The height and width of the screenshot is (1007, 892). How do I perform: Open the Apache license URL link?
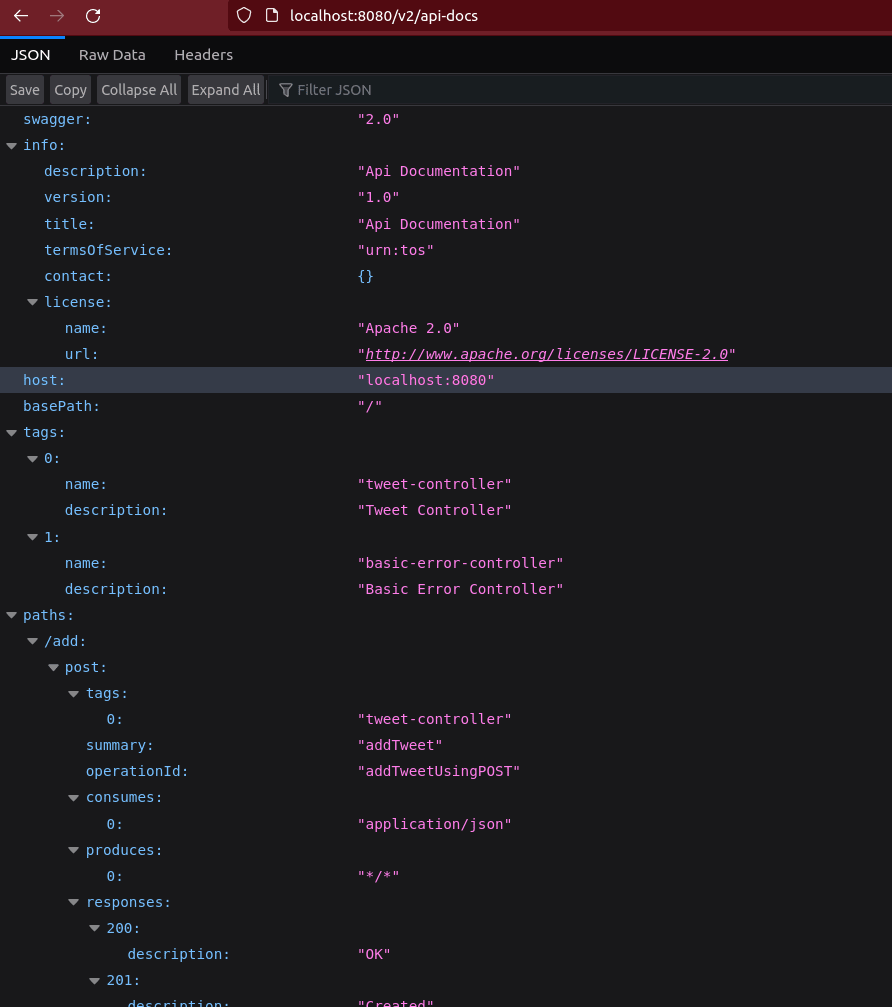click(547, 354)
